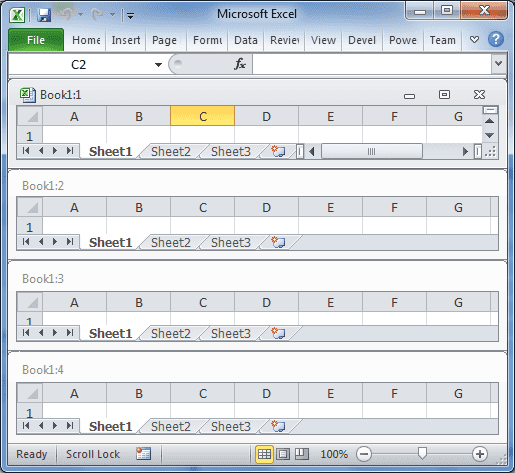This screenshot has height=473, width=515.
Task: Open the Team ribbon tab
Action: 442,40
